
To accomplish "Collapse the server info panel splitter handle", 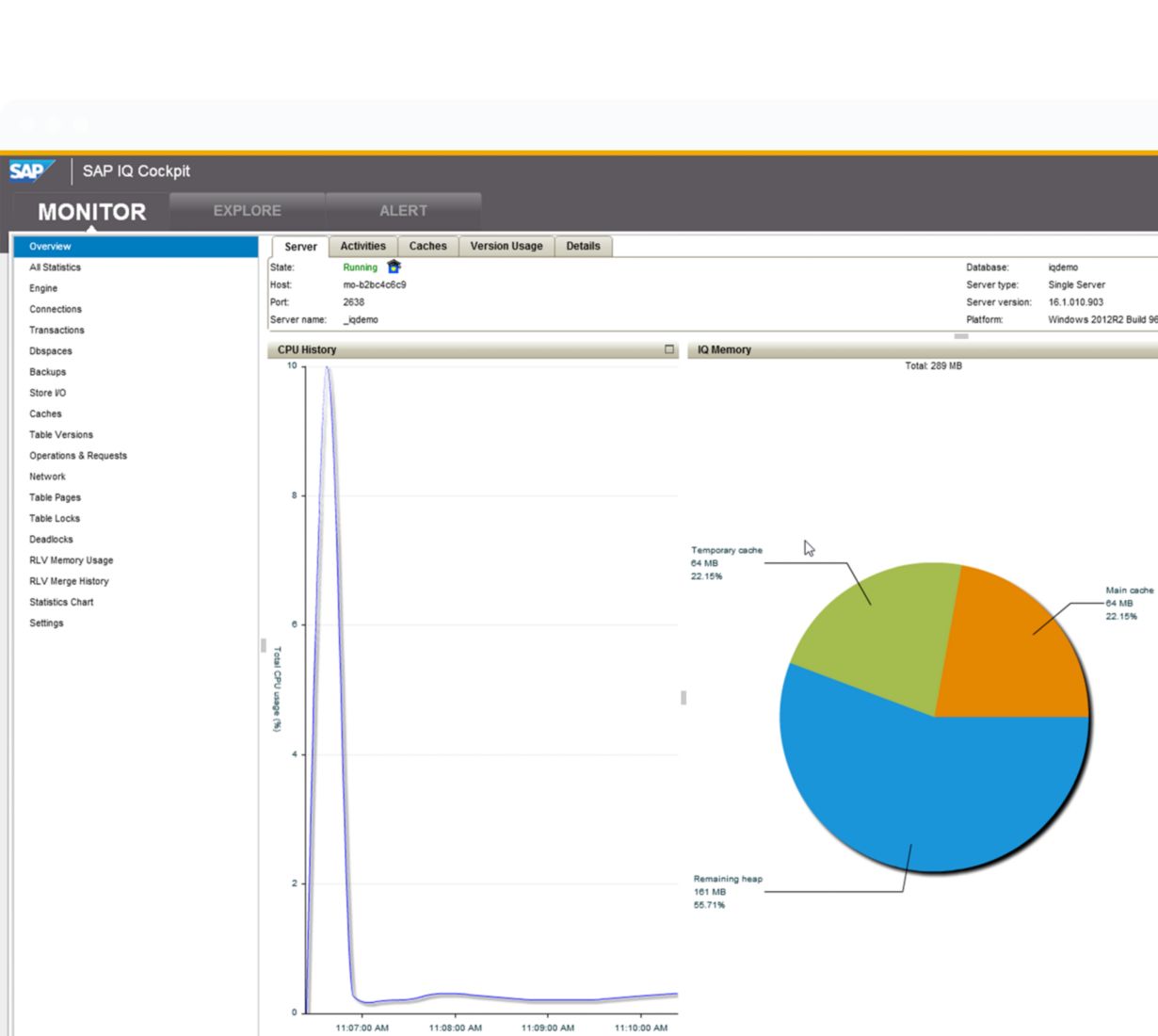I will point(960,336).
